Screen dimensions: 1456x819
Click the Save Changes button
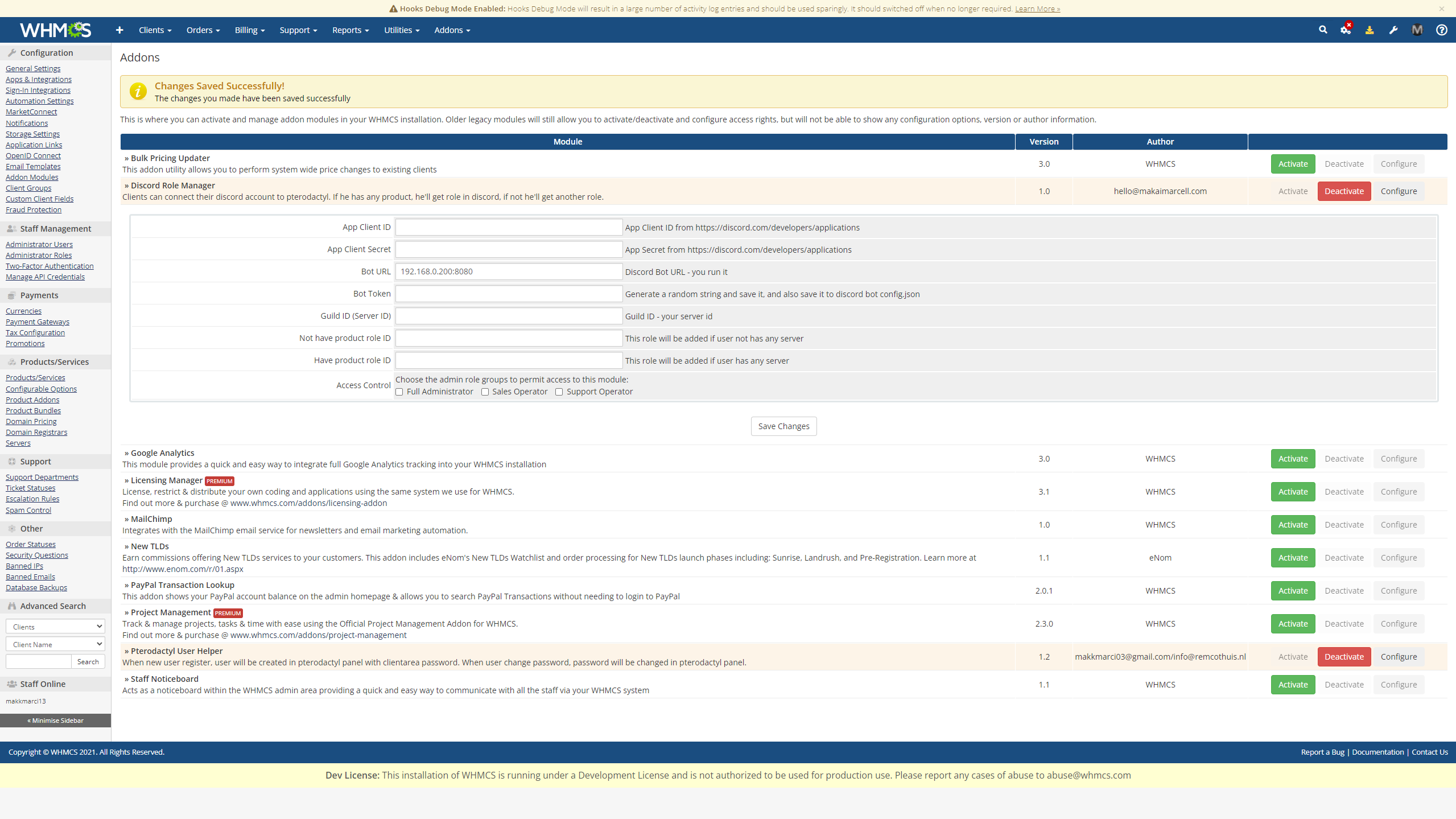pyautogui.click(x=783, y=426)
